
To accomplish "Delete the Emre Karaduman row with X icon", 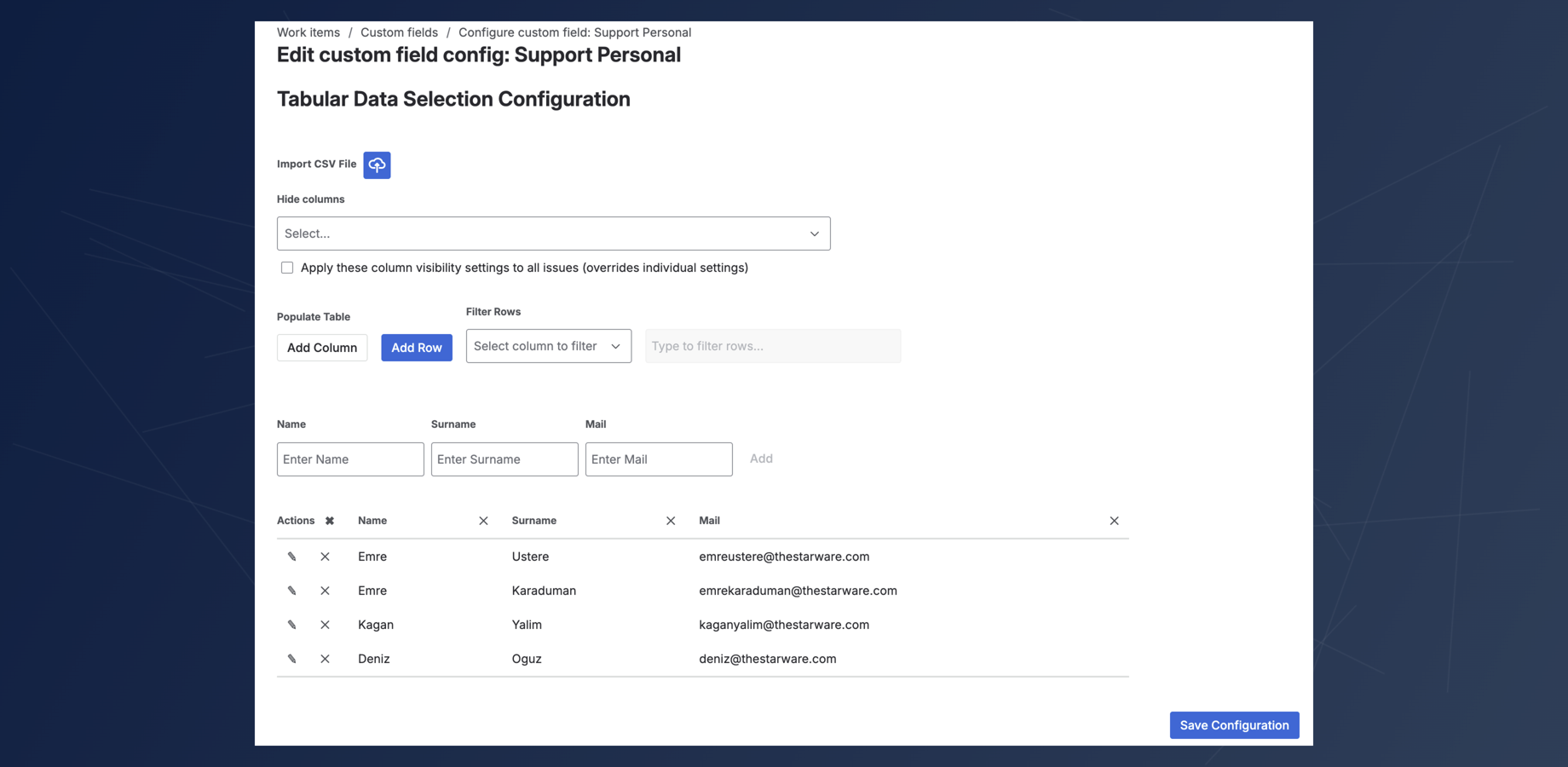I will pos(325,590).
